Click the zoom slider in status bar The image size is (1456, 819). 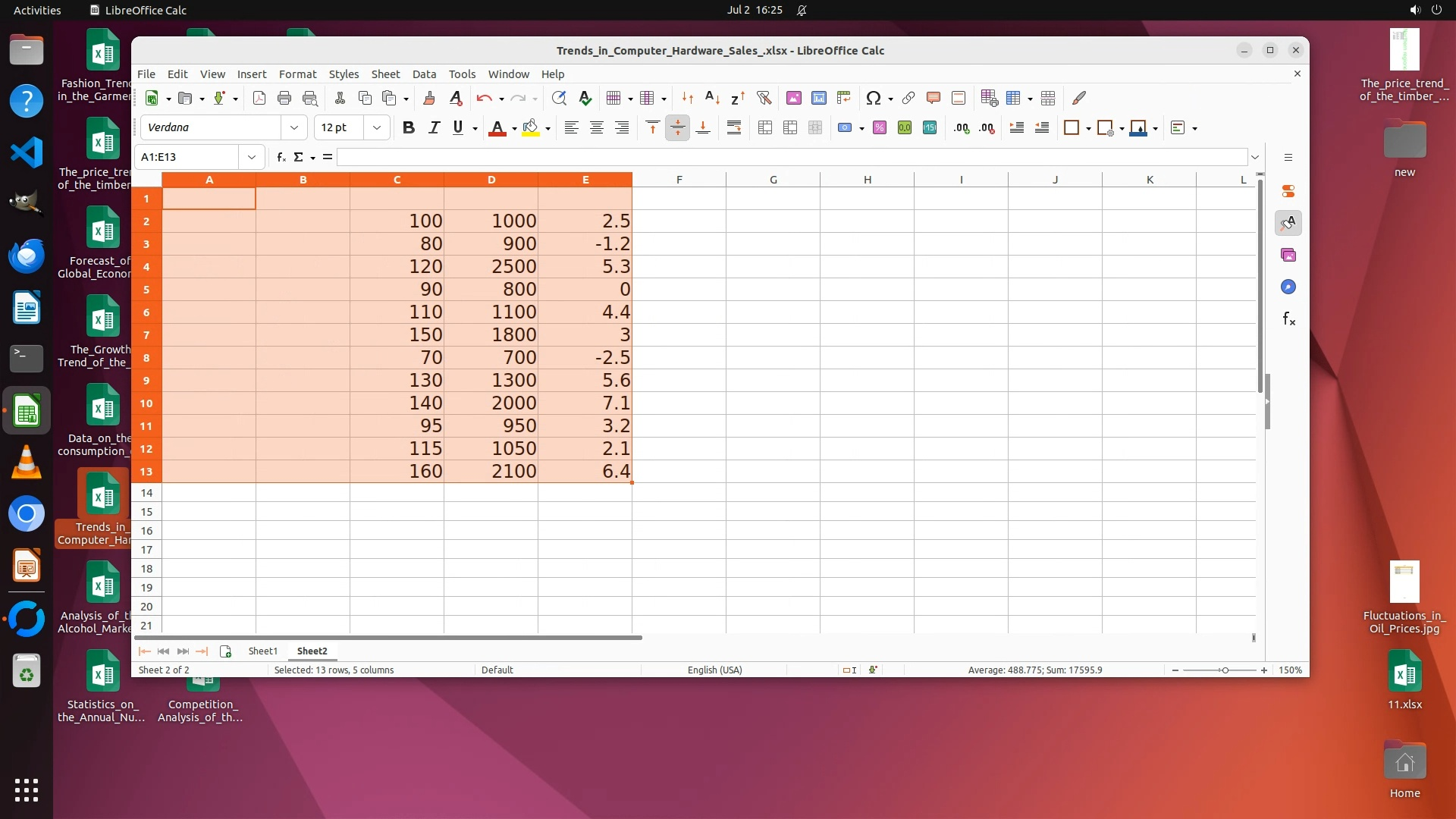1224,670
